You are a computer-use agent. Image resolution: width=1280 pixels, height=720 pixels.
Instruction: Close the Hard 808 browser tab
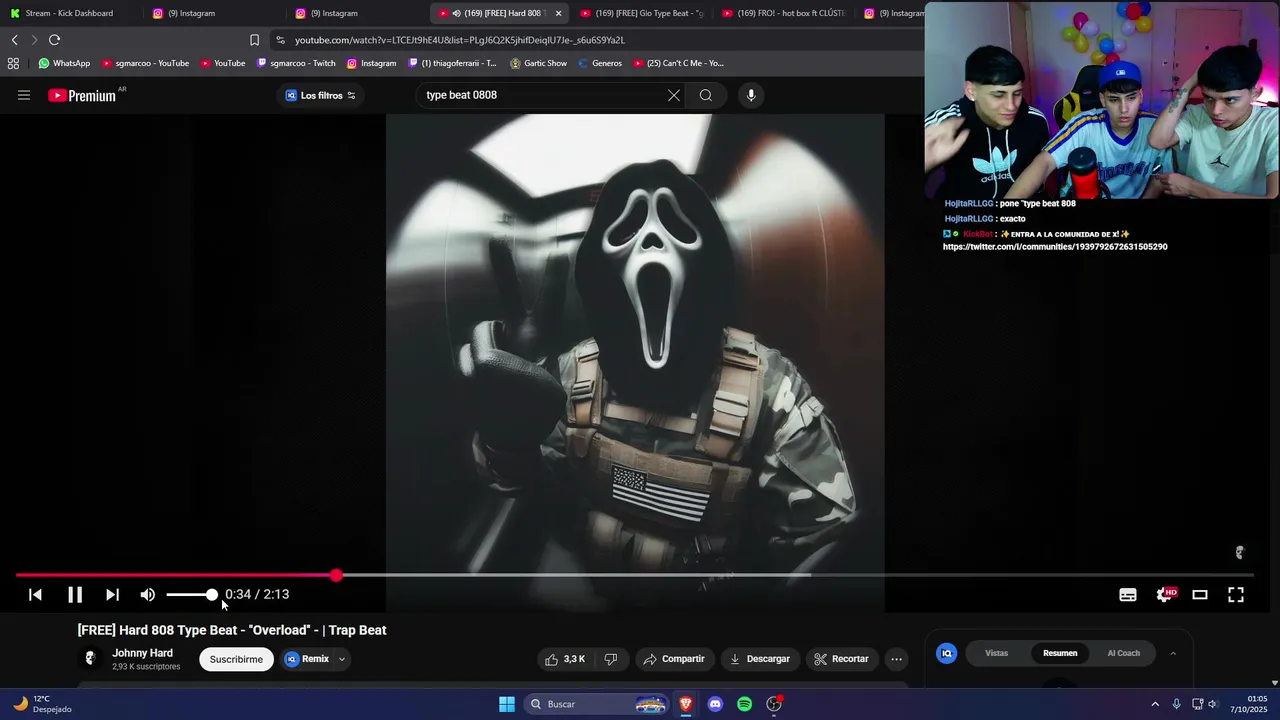tap(558, 13)
